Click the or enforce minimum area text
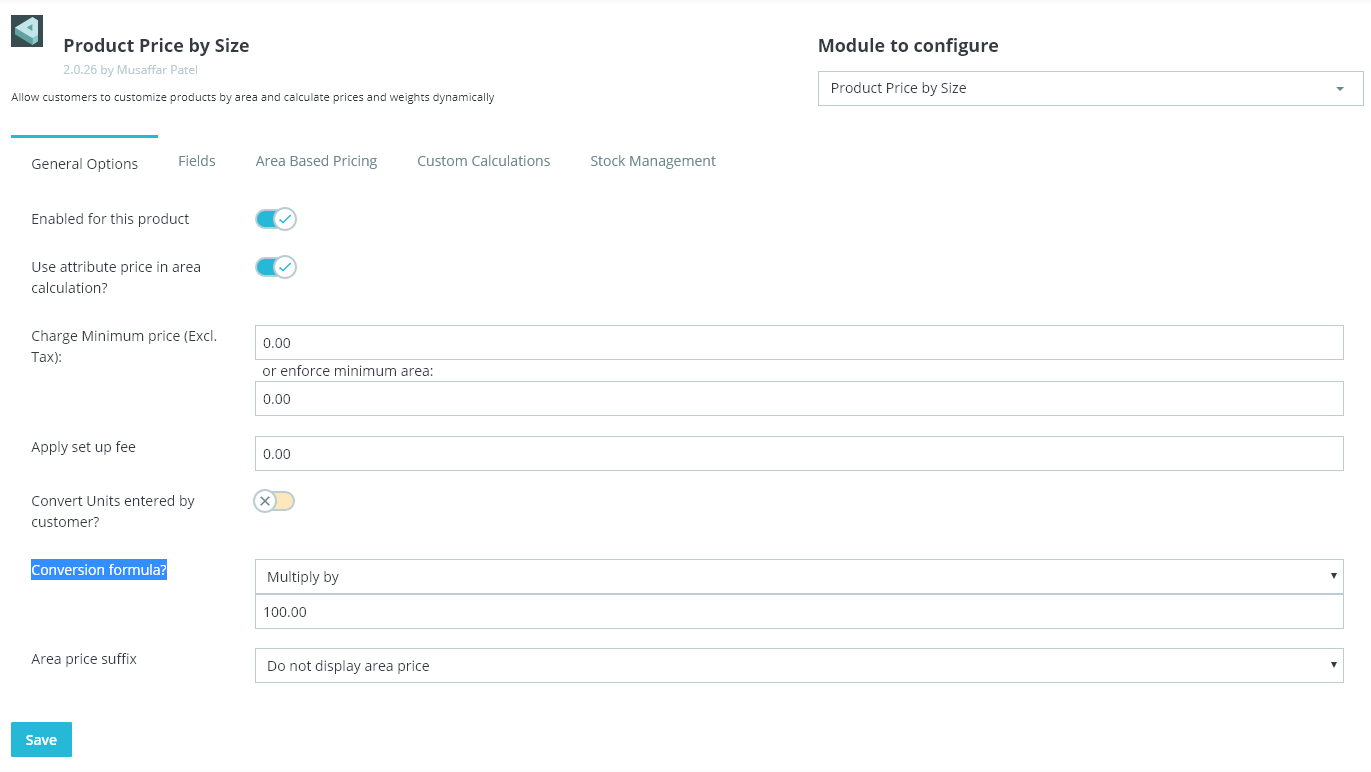 348,371
